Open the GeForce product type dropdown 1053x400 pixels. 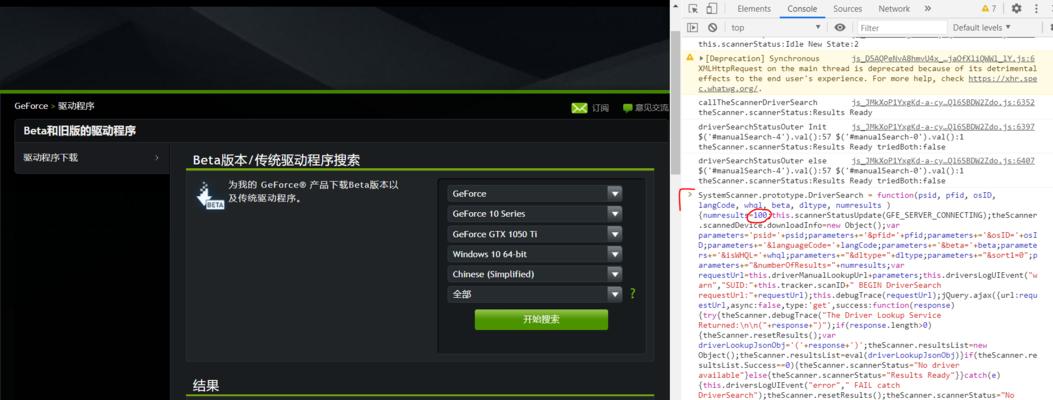[x=535, y=193]
